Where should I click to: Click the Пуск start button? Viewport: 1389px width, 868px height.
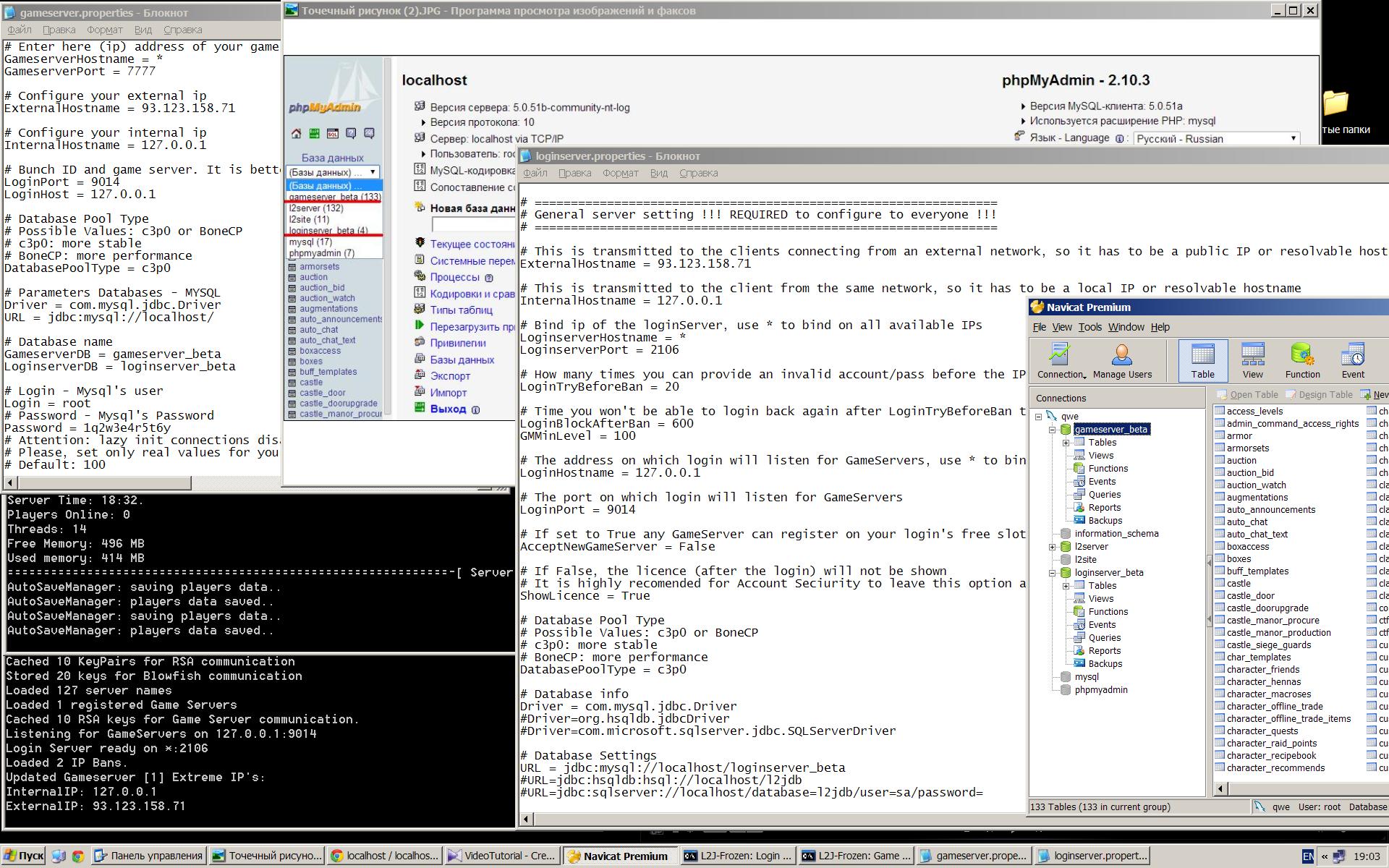[23, 856]
